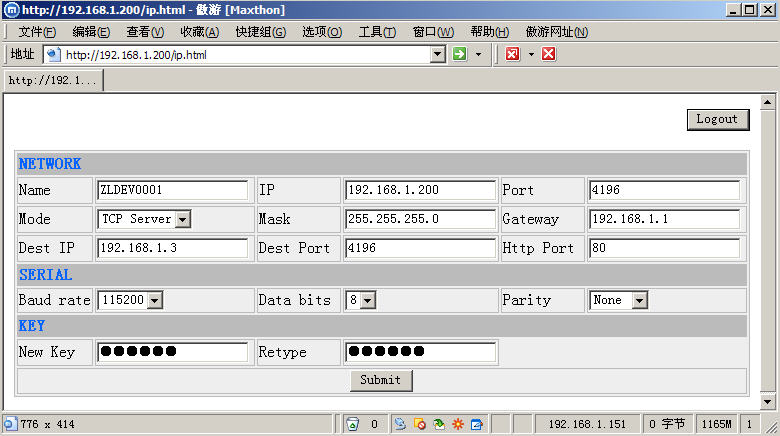Open the 文件(F) menu
Screen dimensions: 780x436
tap(37, 32)
